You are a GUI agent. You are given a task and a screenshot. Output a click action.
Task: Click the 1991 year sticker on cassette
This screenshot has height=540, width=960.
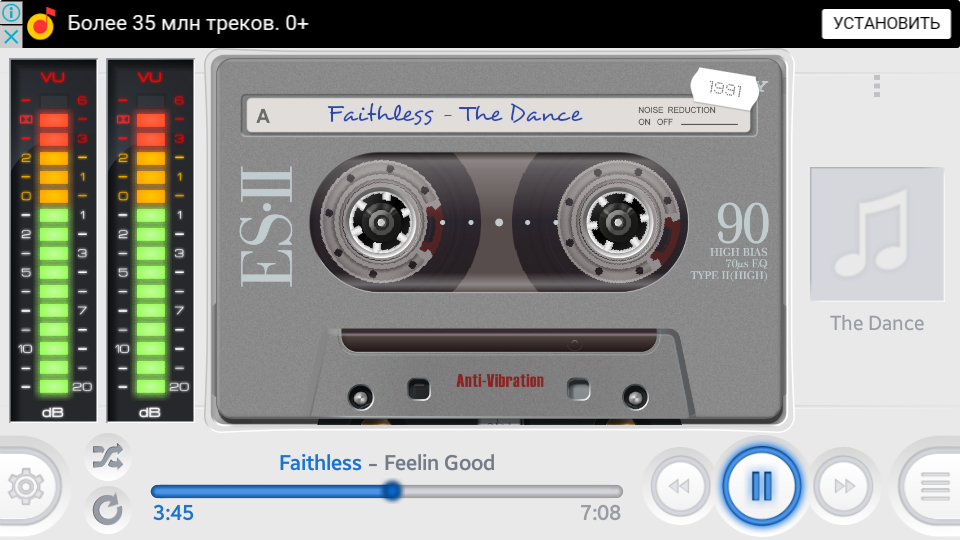click(x=725, y=89)
